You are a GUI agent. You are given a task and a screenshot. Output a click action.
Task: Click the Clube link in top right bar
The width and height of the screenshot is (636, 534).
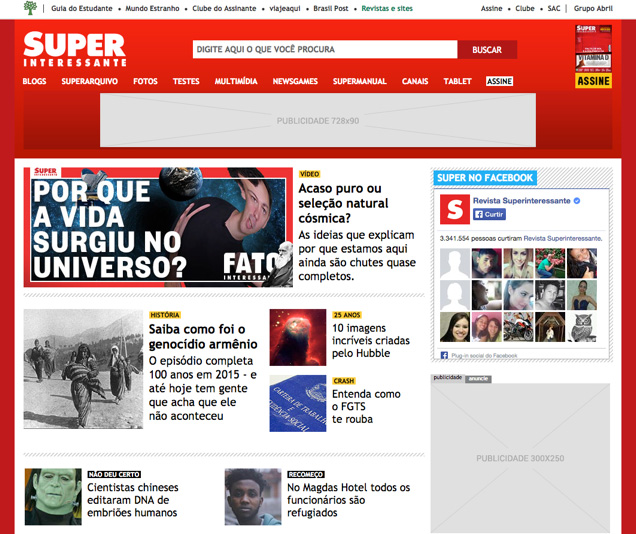pyautogui.click(x=525, y=8)
